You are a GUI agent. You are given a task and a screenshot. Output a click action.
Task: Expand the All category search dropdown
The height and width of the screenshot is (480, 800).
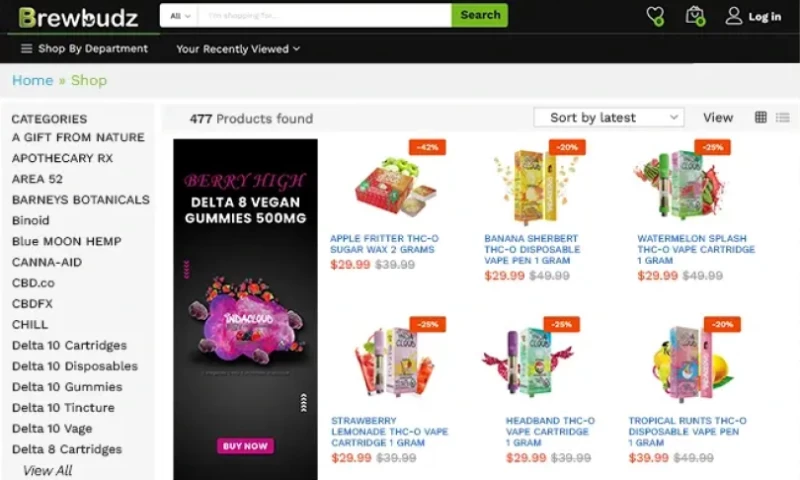(180, 16)
